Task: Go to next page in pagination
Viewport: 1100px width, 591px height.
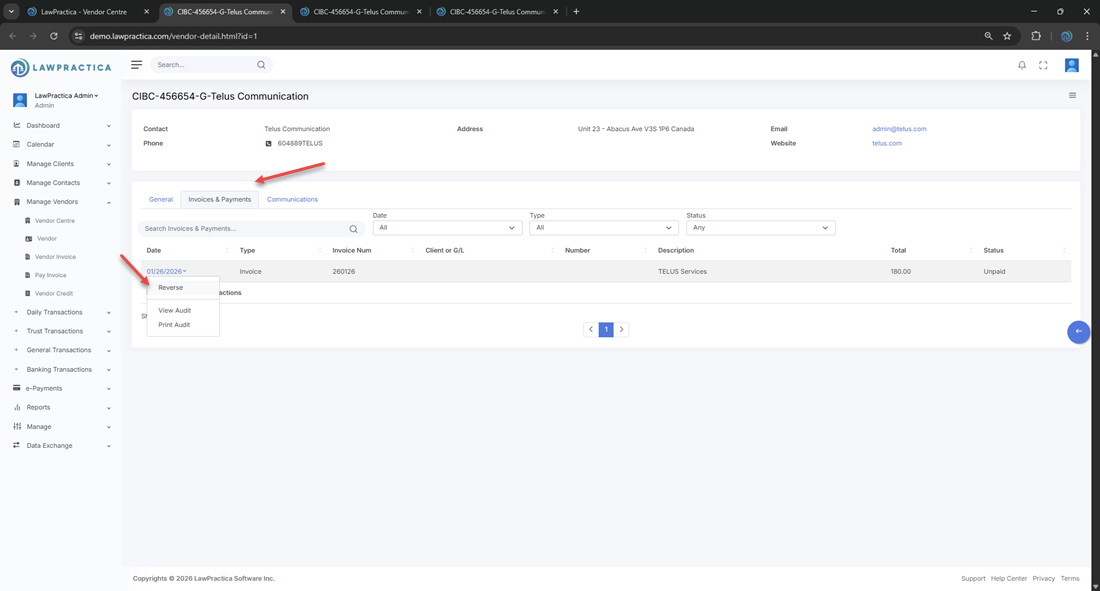Action: [621, 329]
